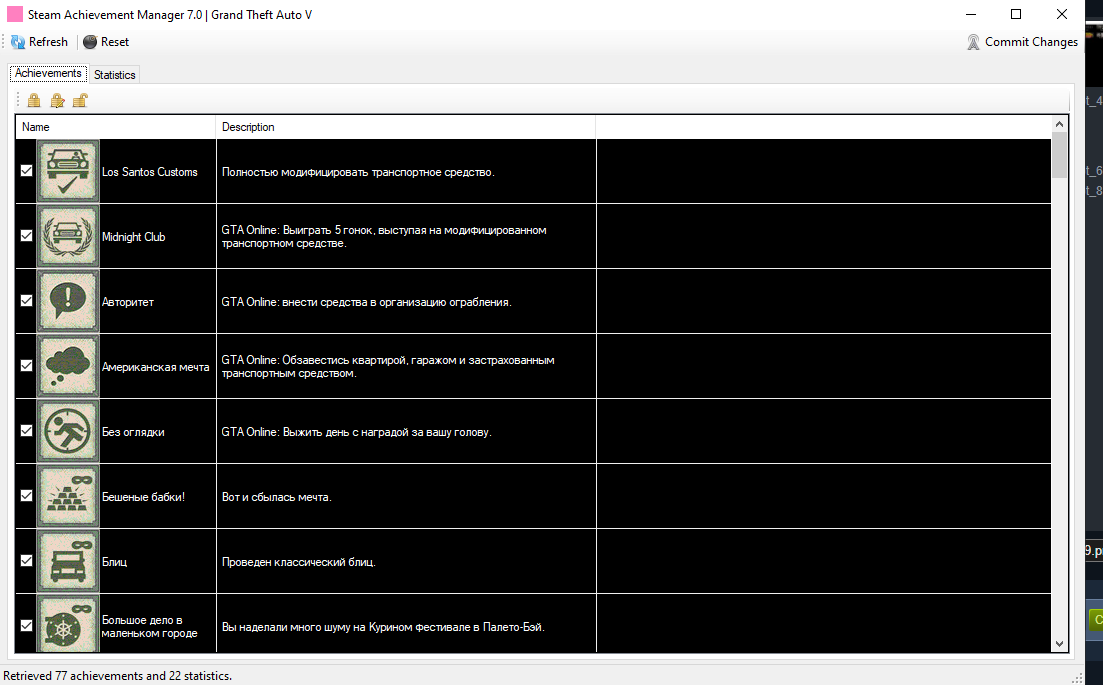Select Большое дело в маленьком городе name
The width and height of the screenshot is (1103, 685).
click(150, 627)
